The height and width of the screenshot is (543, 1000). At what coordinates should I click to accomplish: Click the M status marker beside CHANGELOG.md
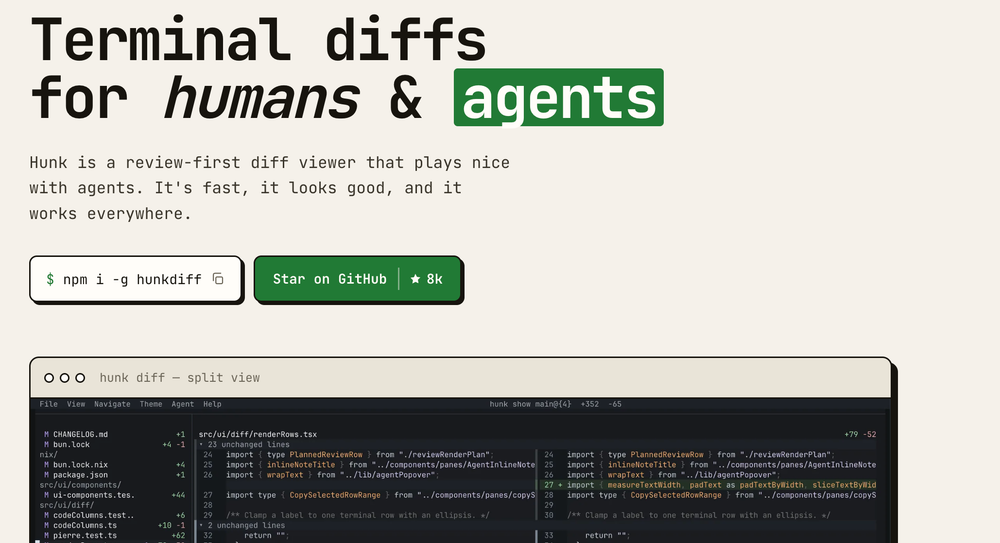coord(46,435)
